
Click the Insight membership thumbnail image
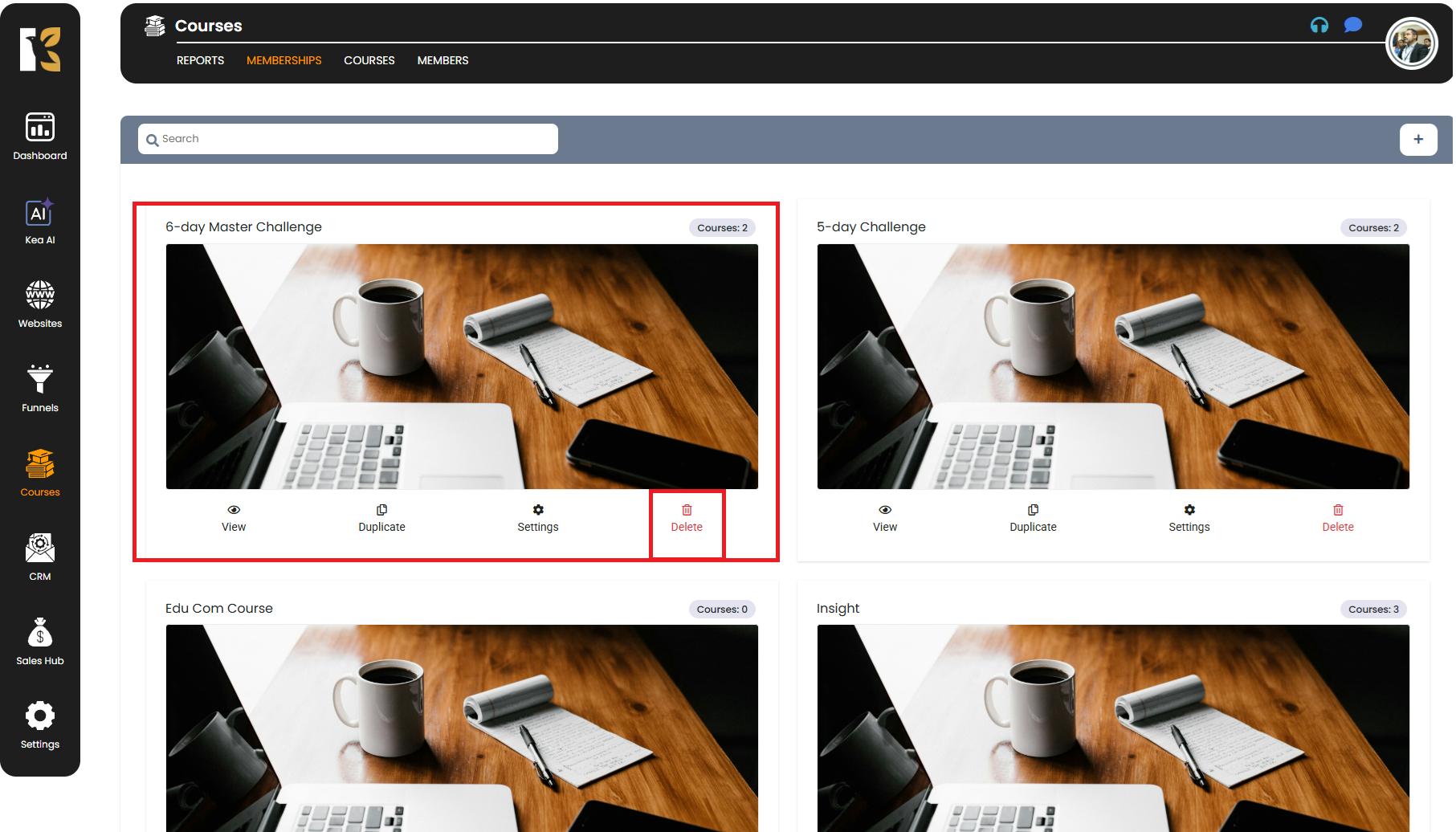pyautogui.click(x=1112, y=727)
